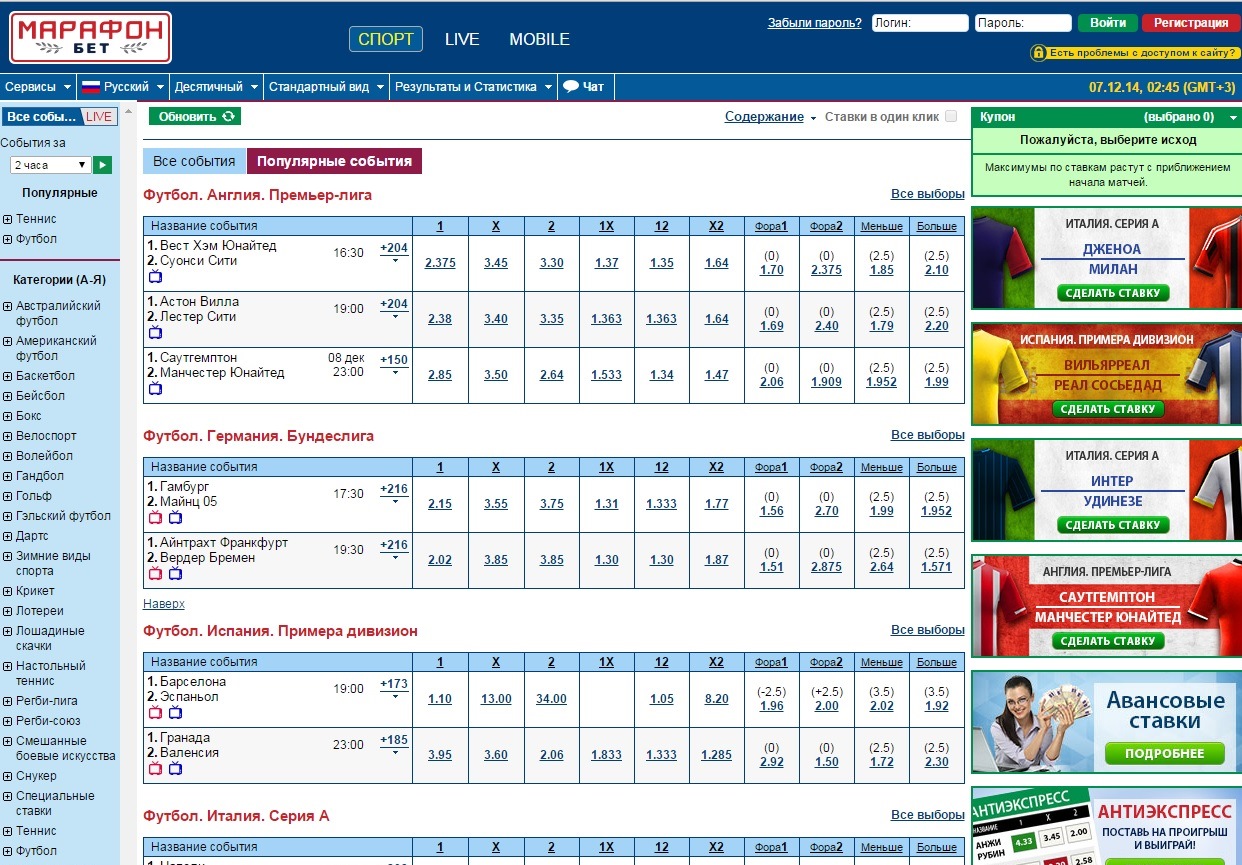Viewport: 1242px width, 865px height.
Task: Click the chat speech bubble icon
Action: 571,87
